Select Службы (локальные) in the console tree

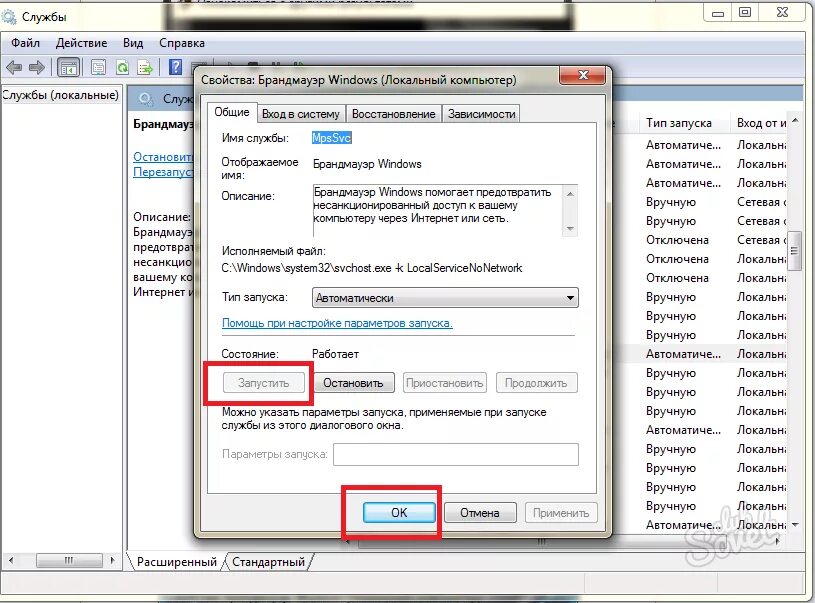click(60, 95)
